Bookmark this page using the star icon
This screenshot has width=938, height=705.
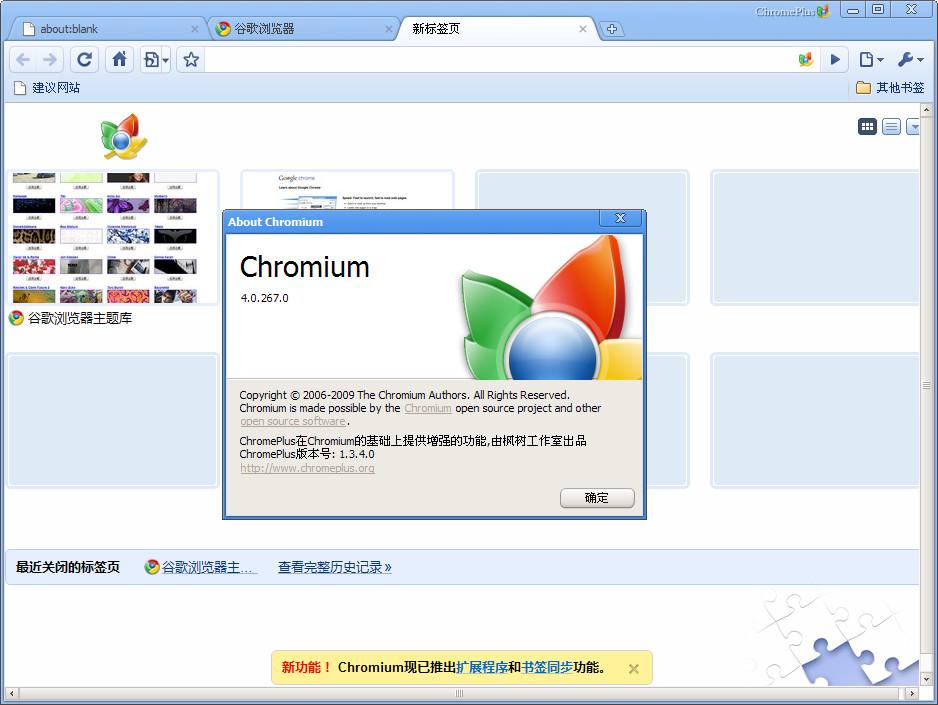point(189,59)
